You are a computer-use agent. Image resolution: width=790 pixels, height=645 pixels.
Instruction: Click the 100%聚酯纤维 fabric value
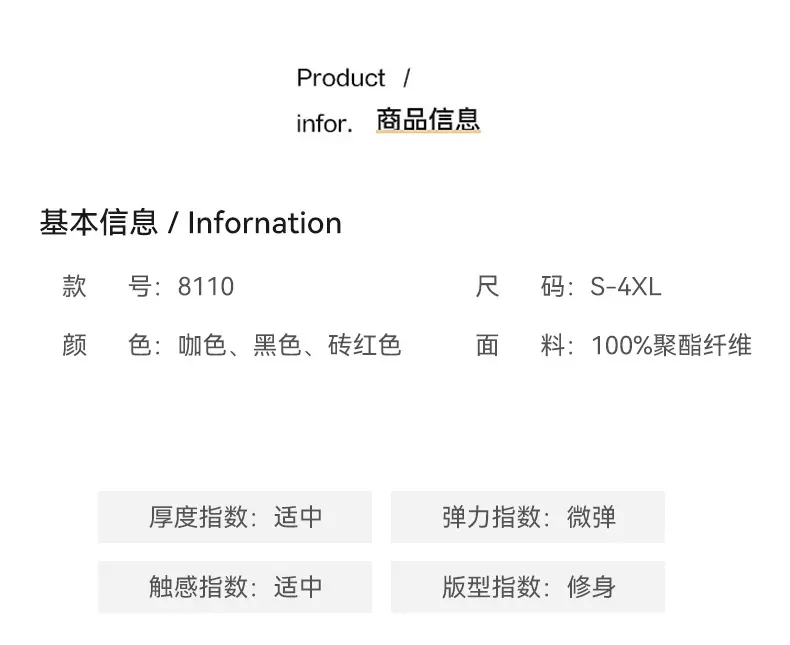[x=671, y=345]
